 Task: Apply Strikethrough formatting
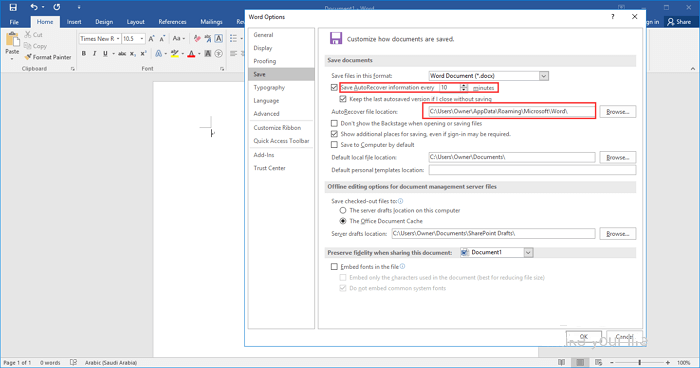122,54
